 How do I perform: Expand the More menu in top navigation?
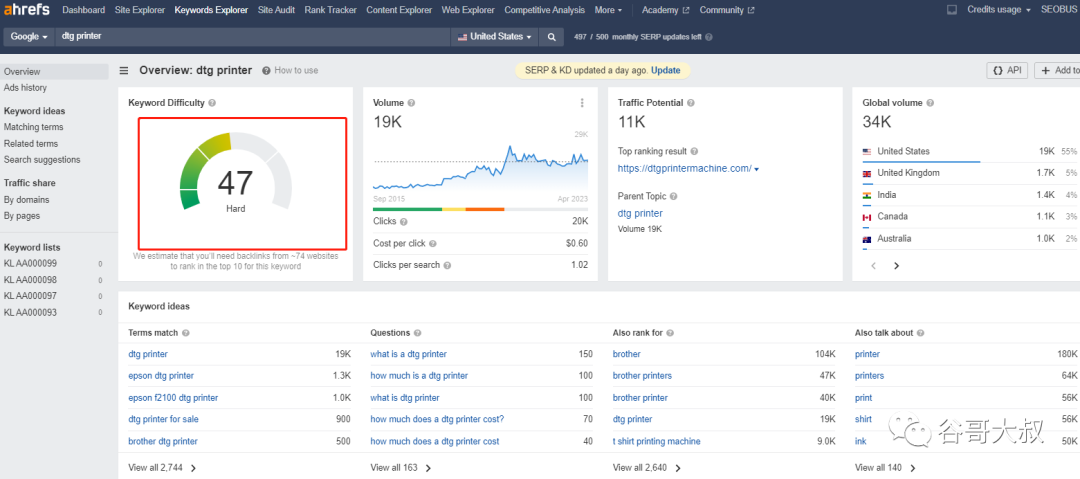tap(607, 10)
